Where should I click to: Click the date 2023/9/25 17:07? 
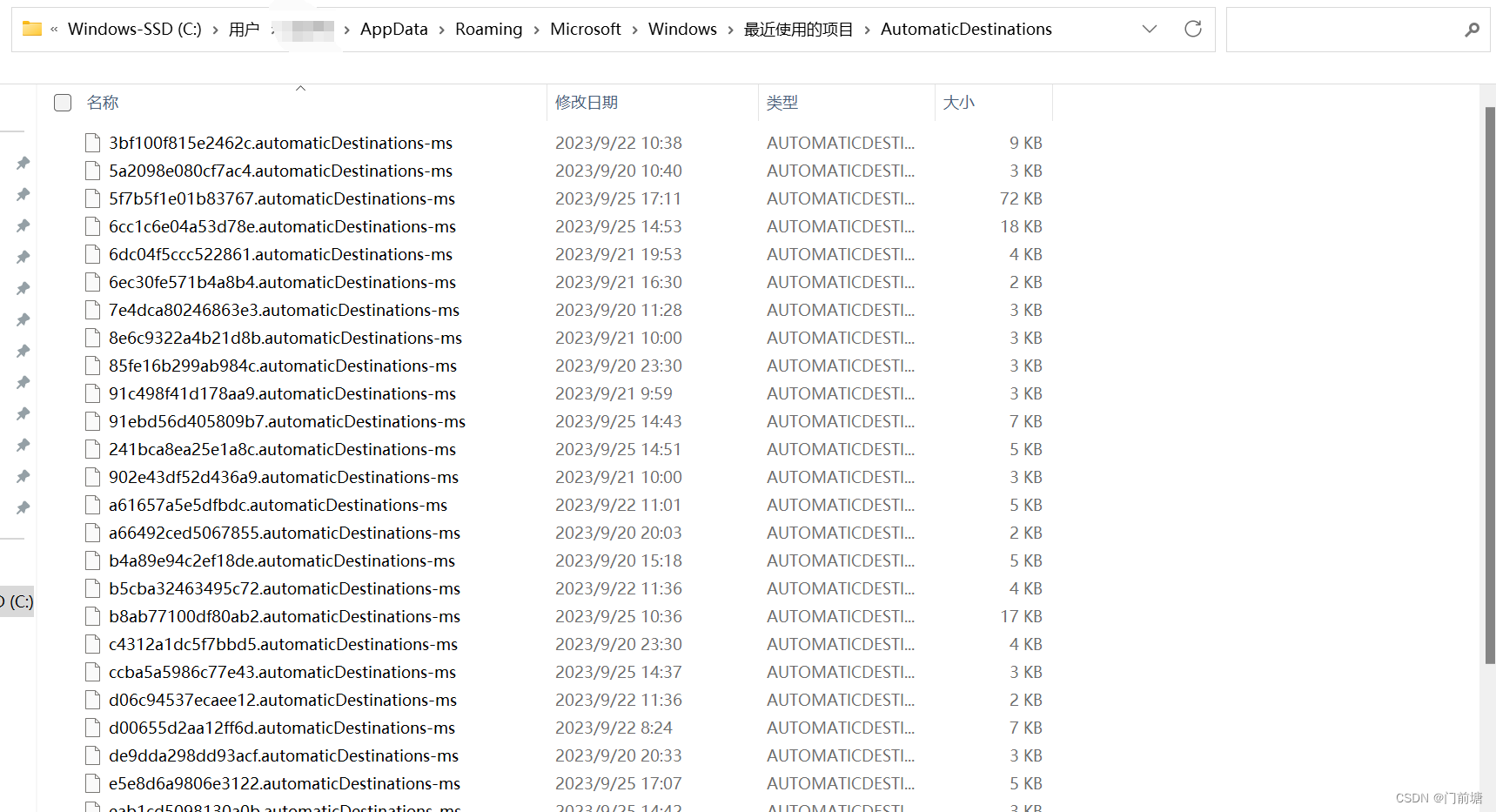pyautogui.click(x=619, y=783)
